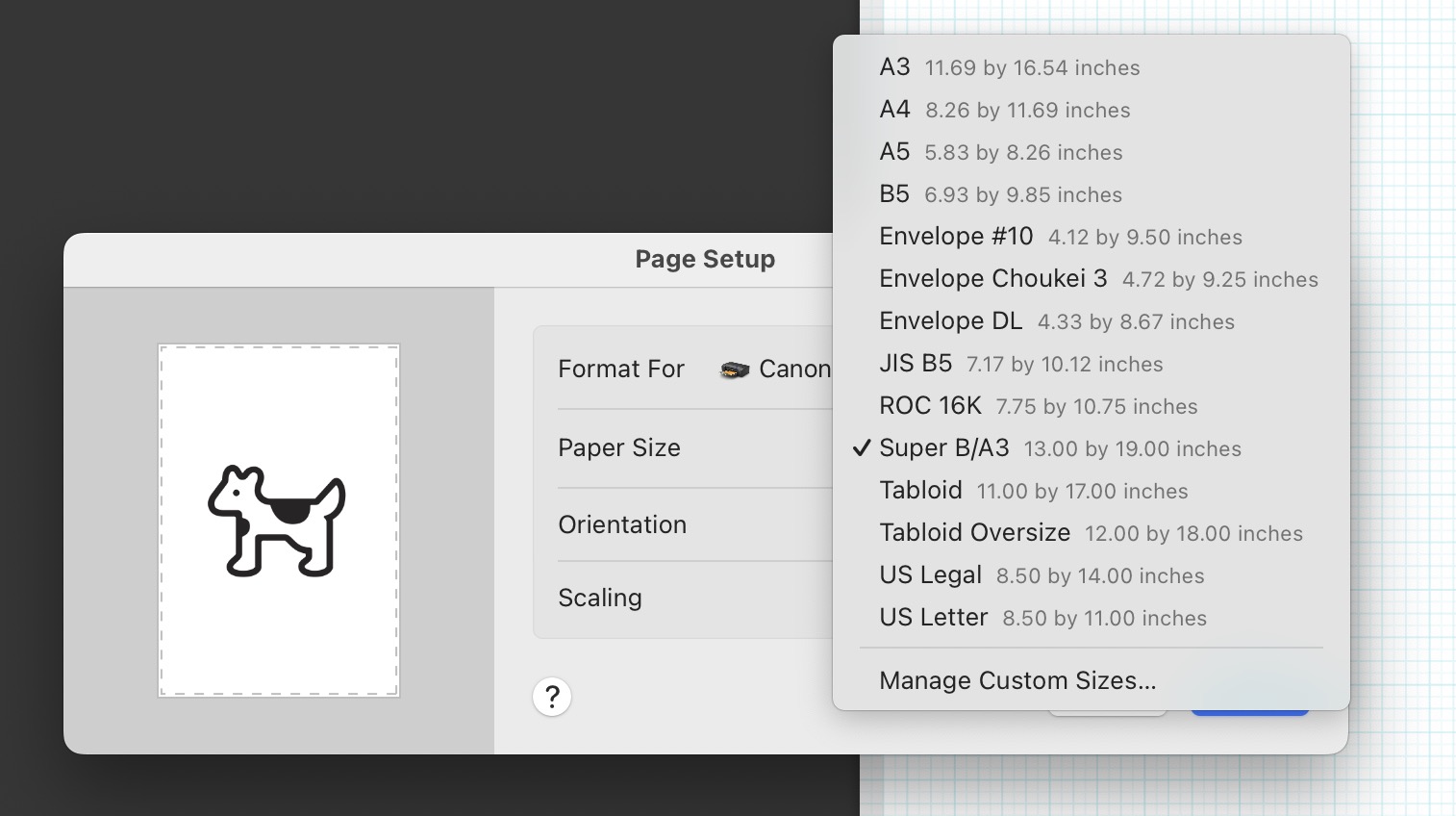The image size is (1456, 816).
Task: Click the checkmark beside Super B/A3
Action: tap(861, 447)
